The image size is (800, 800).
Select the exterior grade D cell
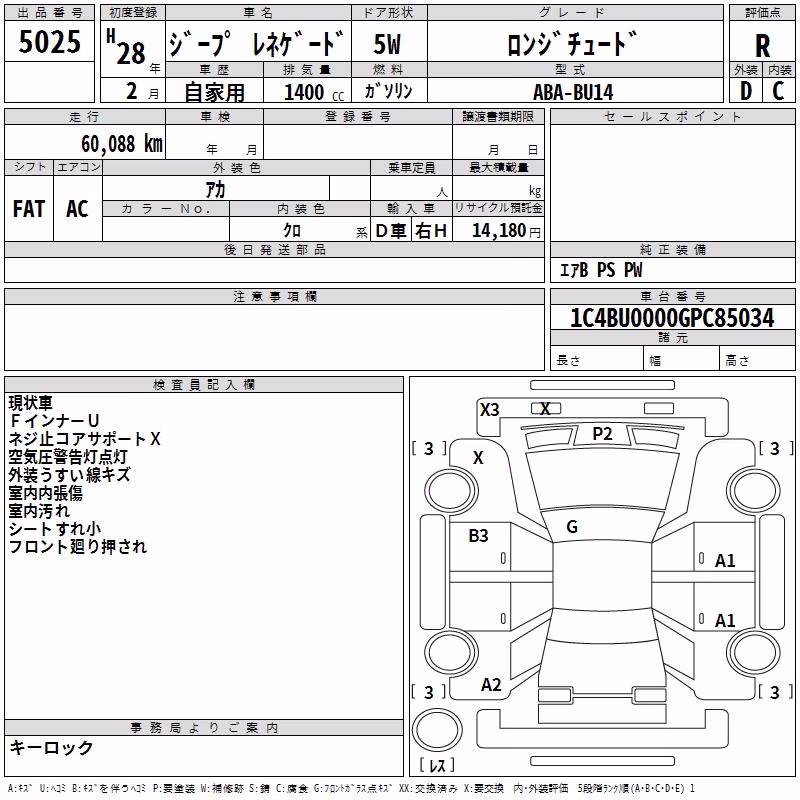point(745,91)
